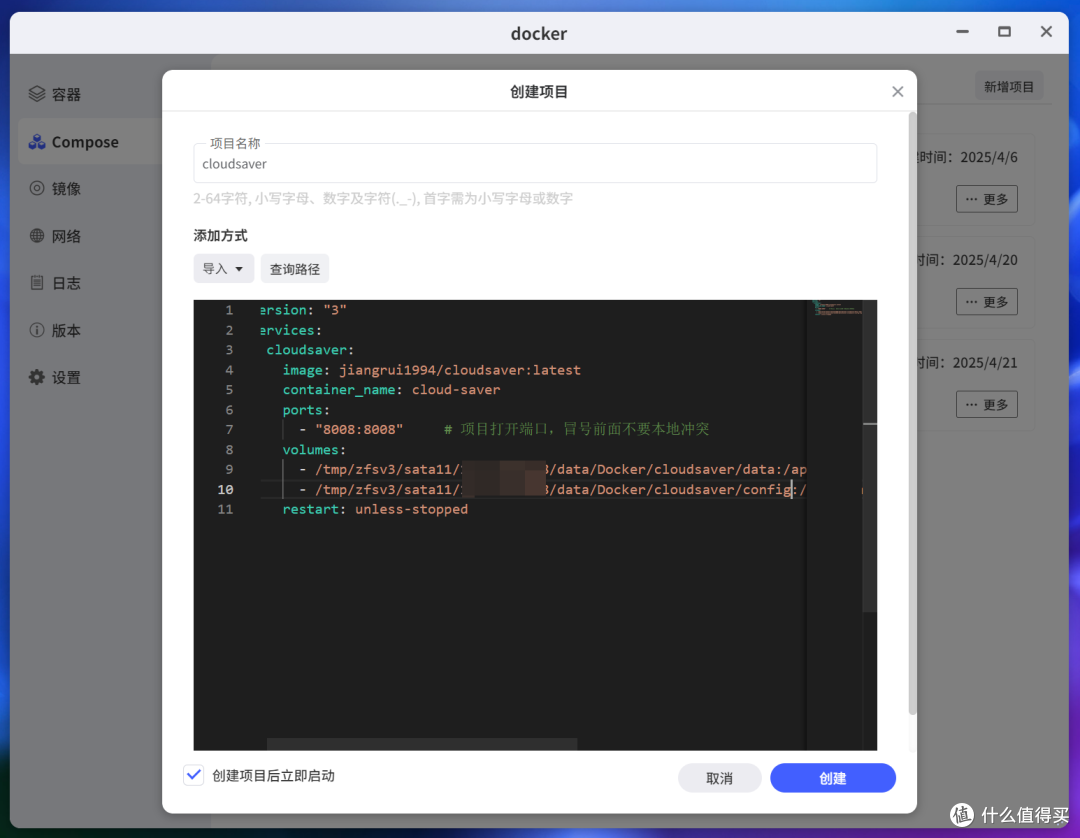Viewport: 1080px width, 838px height.
Task: Click the 创建 button
Action: pyautogui.click(x=833, y=777)
